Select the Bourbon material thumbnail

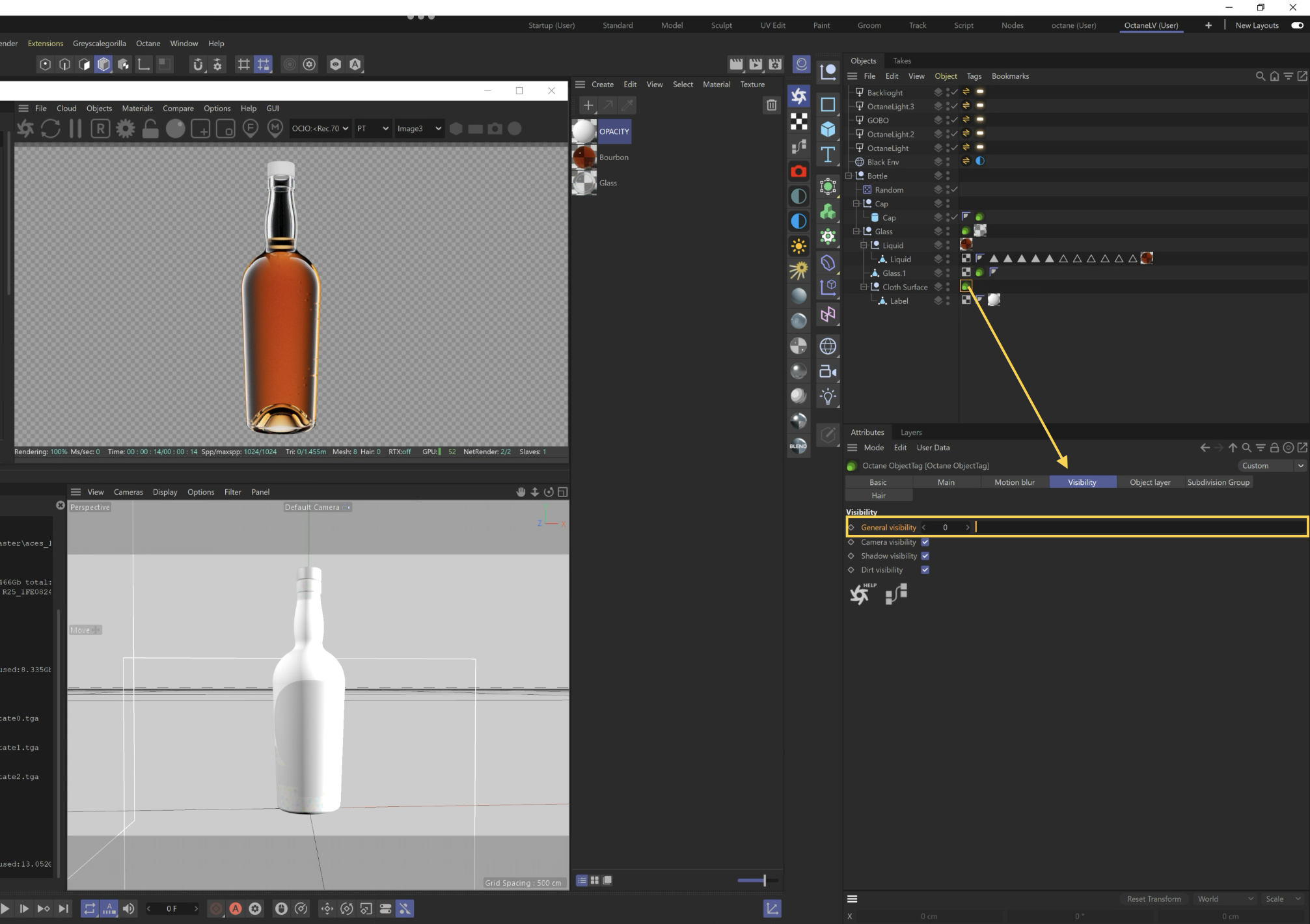(584, 157)
